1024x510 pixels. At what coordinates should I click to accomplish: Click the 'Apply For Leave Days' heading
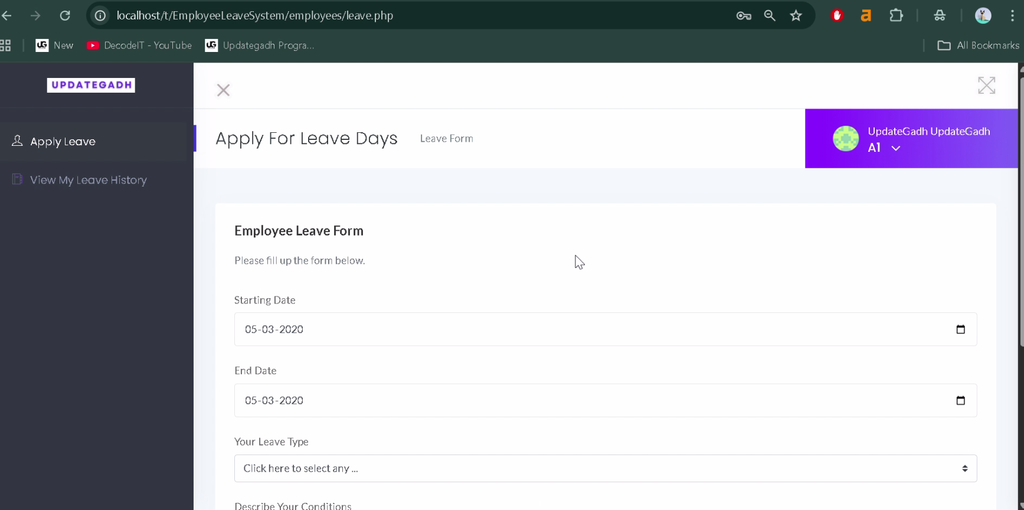(306, 138)
